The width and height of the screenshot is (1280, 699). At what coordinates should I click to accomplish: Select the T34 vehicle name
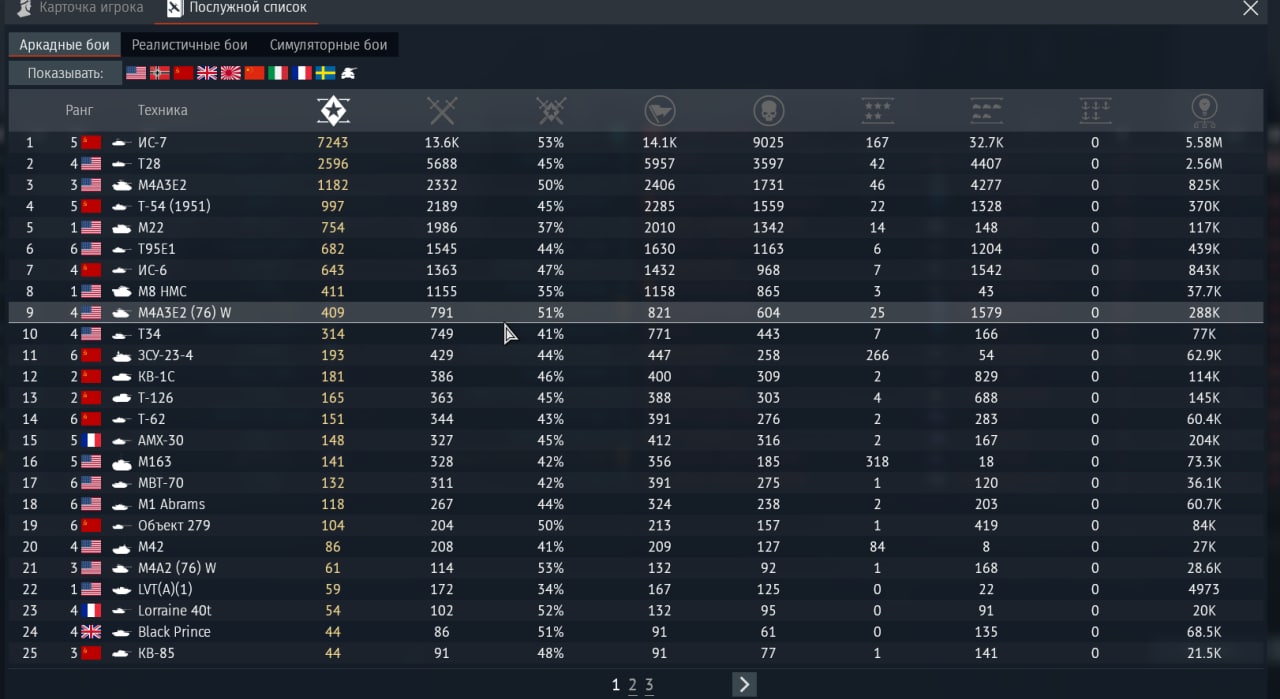click(x=150, y=334)
